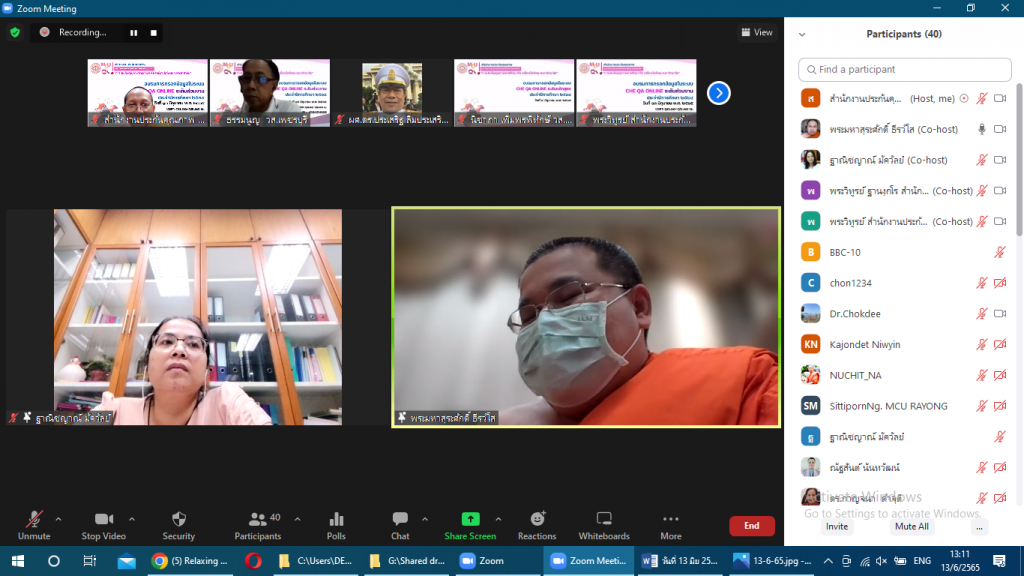Open the Reactions emoji icon
Viewport: 1024px width, 576px height.
coord(537,519)
